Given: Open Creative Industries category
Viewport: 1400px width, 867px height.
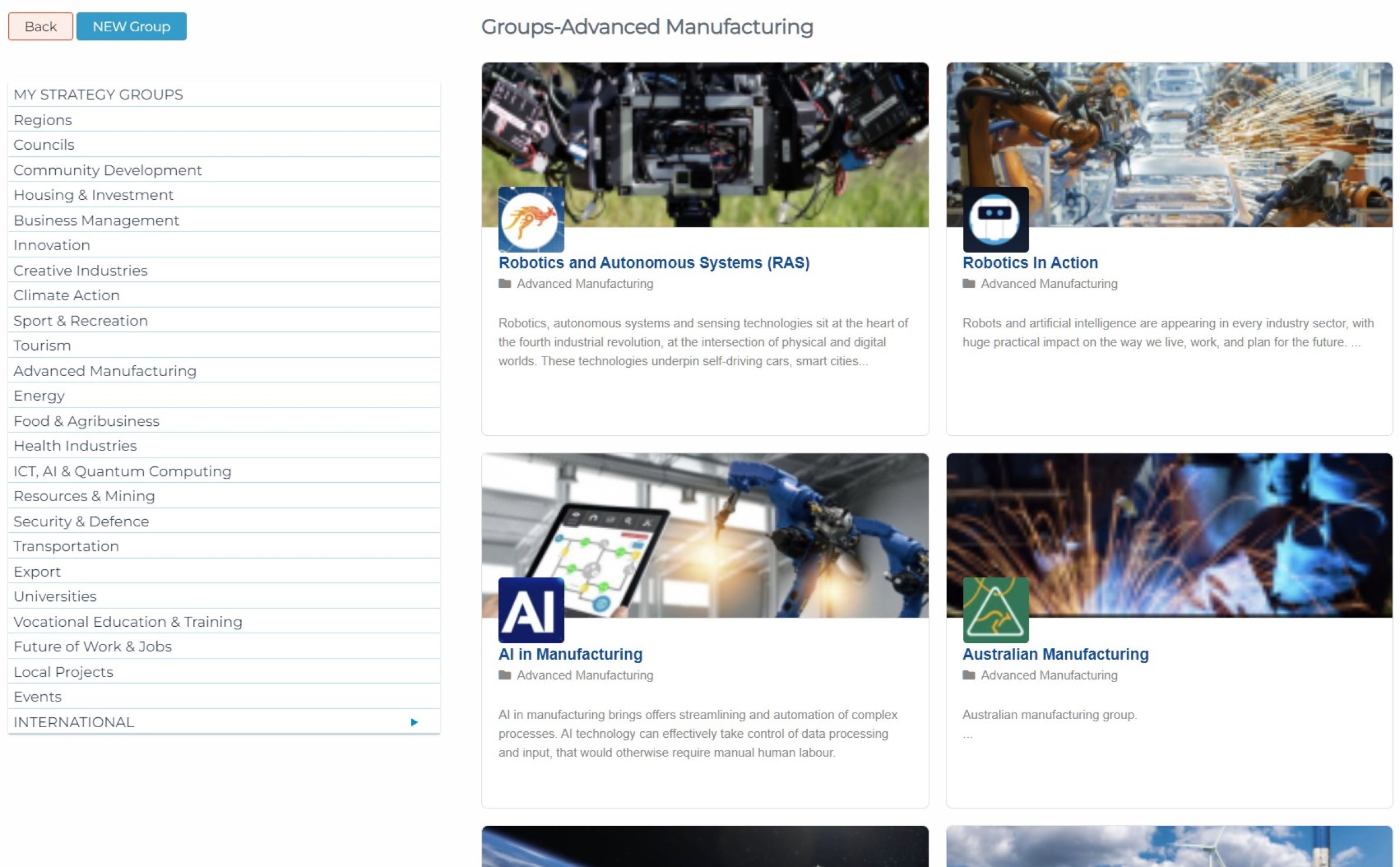Looking at the screenshot, I should tap(224, 270).
